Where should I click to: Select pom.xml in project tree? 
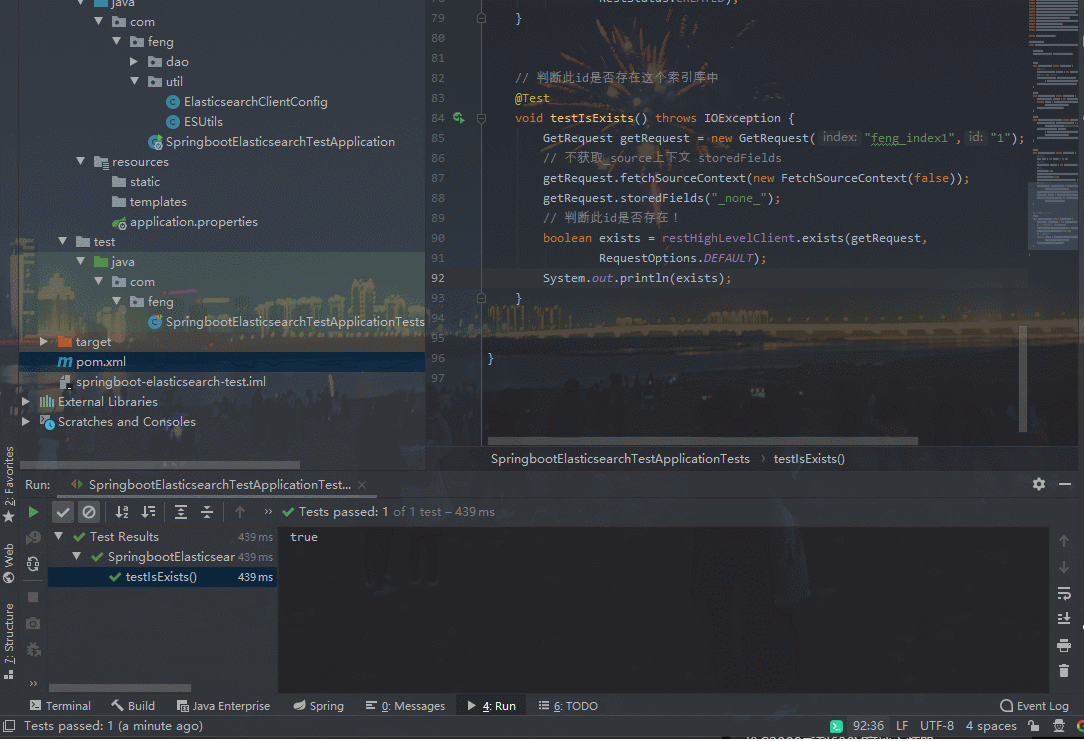(221, 362)
